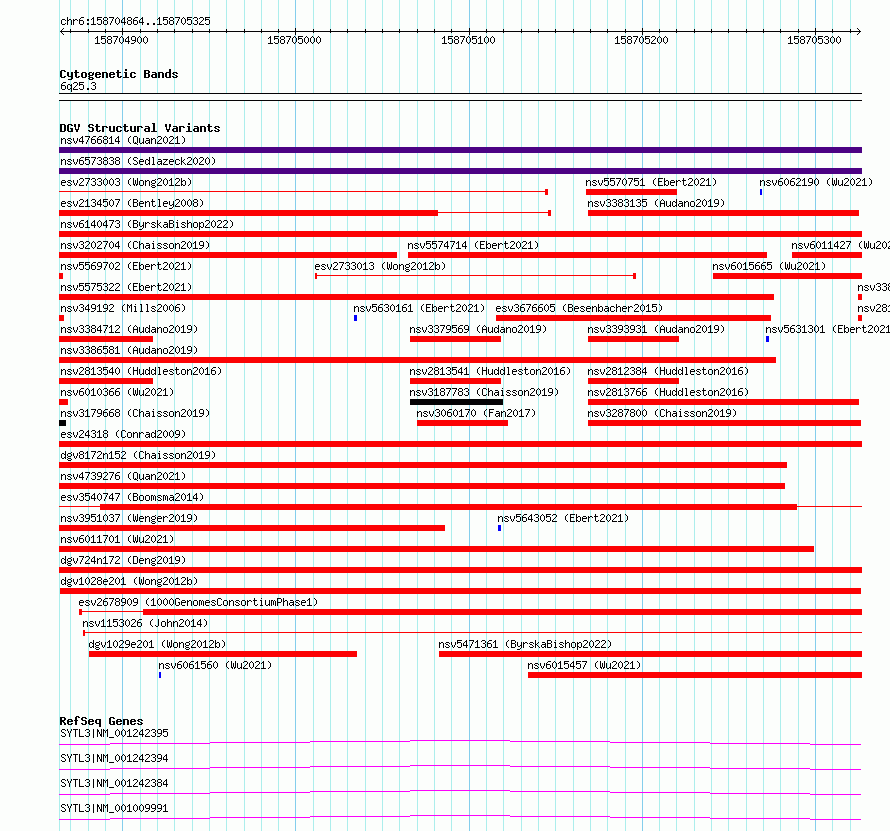890x831 pixels.
Task: Select nsv2813766 (Huddleston2016) label
Action: (668, 392)
